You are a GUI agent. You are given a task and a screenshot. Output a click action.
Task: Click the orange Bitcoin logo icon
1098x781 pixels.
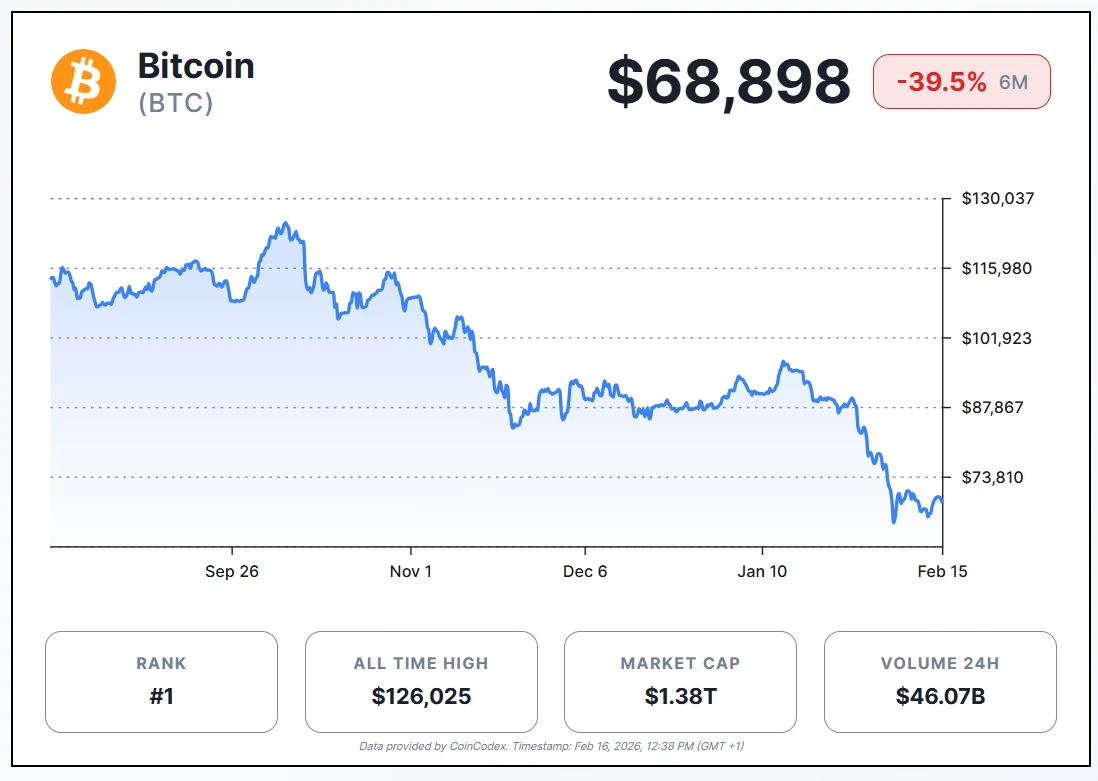pyautogui.click(x=84, y=81)
